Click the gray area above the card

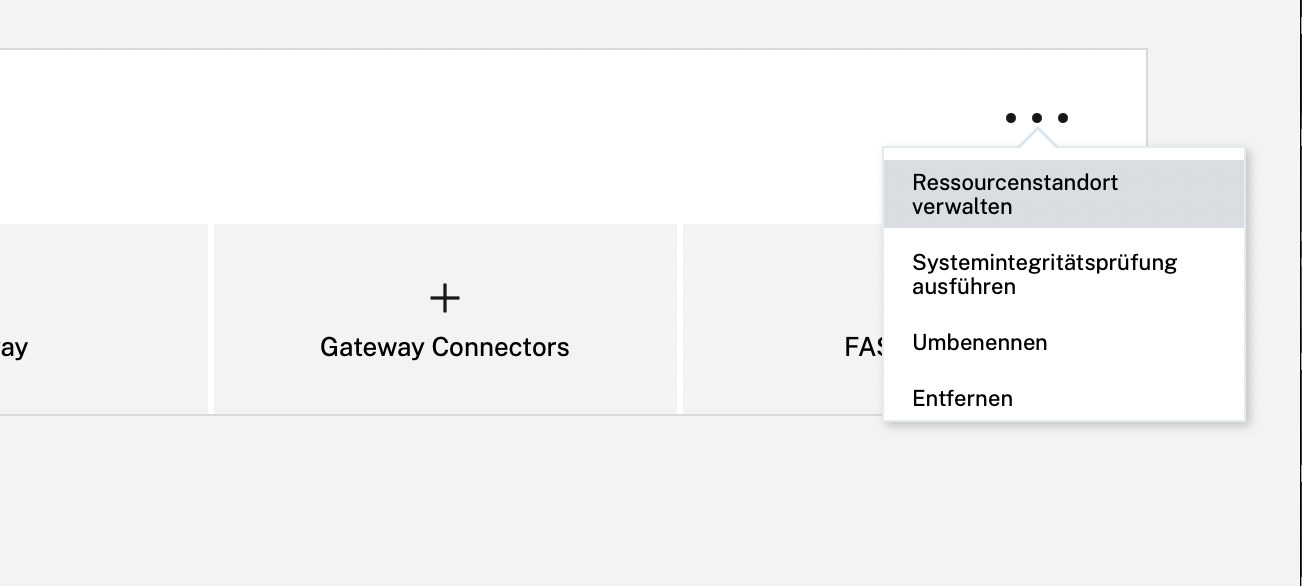pos(600,24)
